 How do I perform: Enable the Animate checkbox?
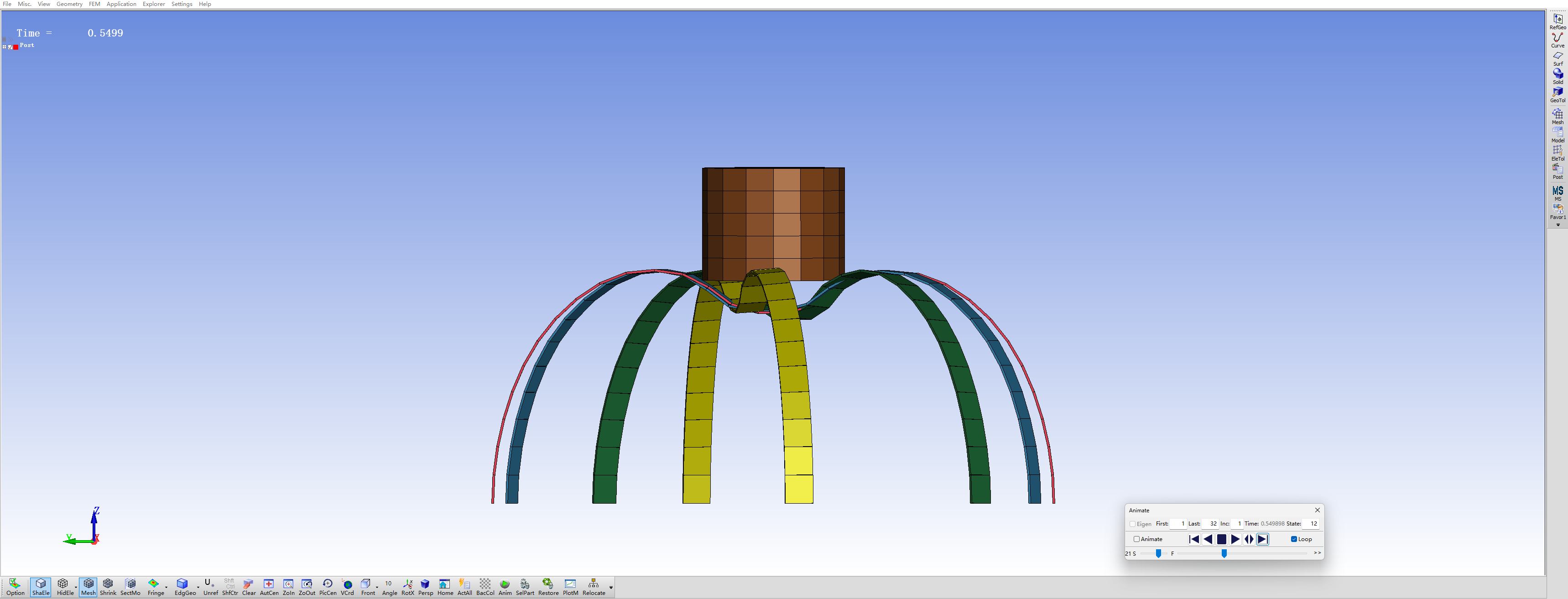tap(1136, 539)
